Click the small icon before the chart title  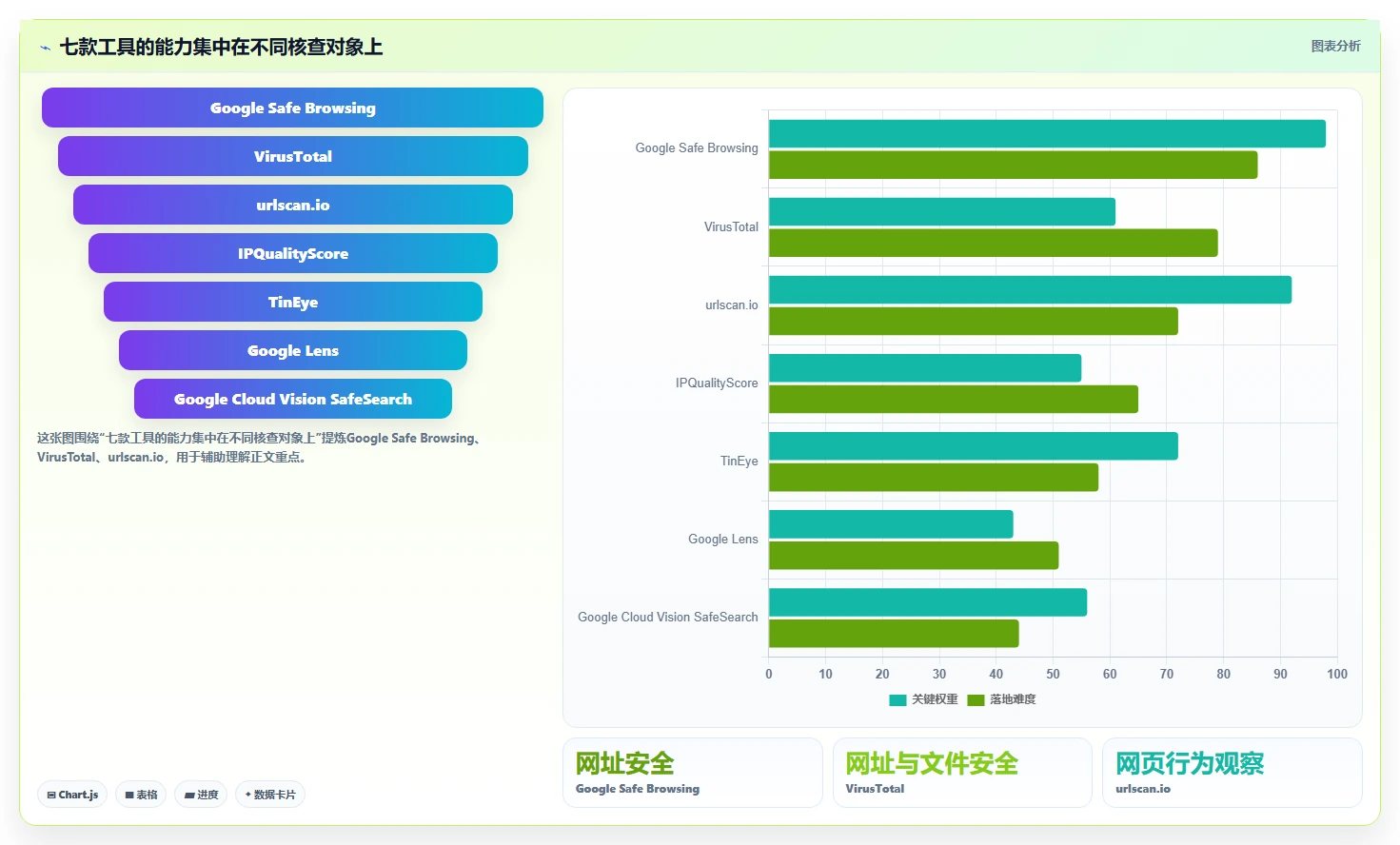pos(45,48)
